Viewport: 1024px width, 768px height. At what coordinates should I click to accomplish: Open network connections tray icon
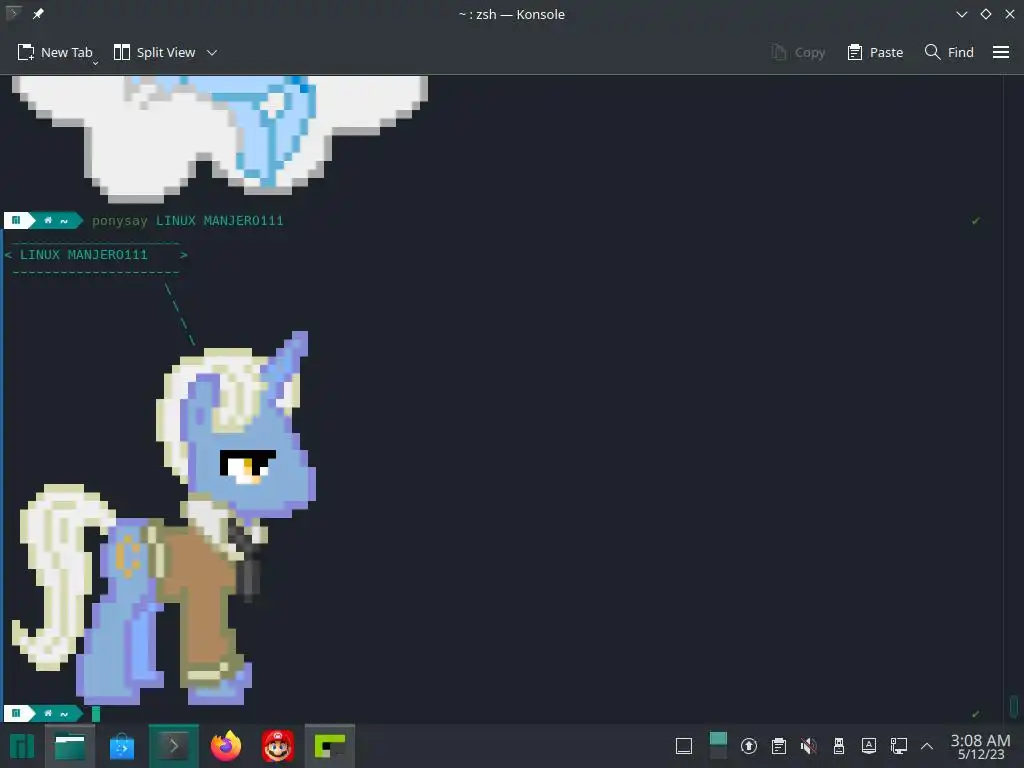click(x=899, y=746)
